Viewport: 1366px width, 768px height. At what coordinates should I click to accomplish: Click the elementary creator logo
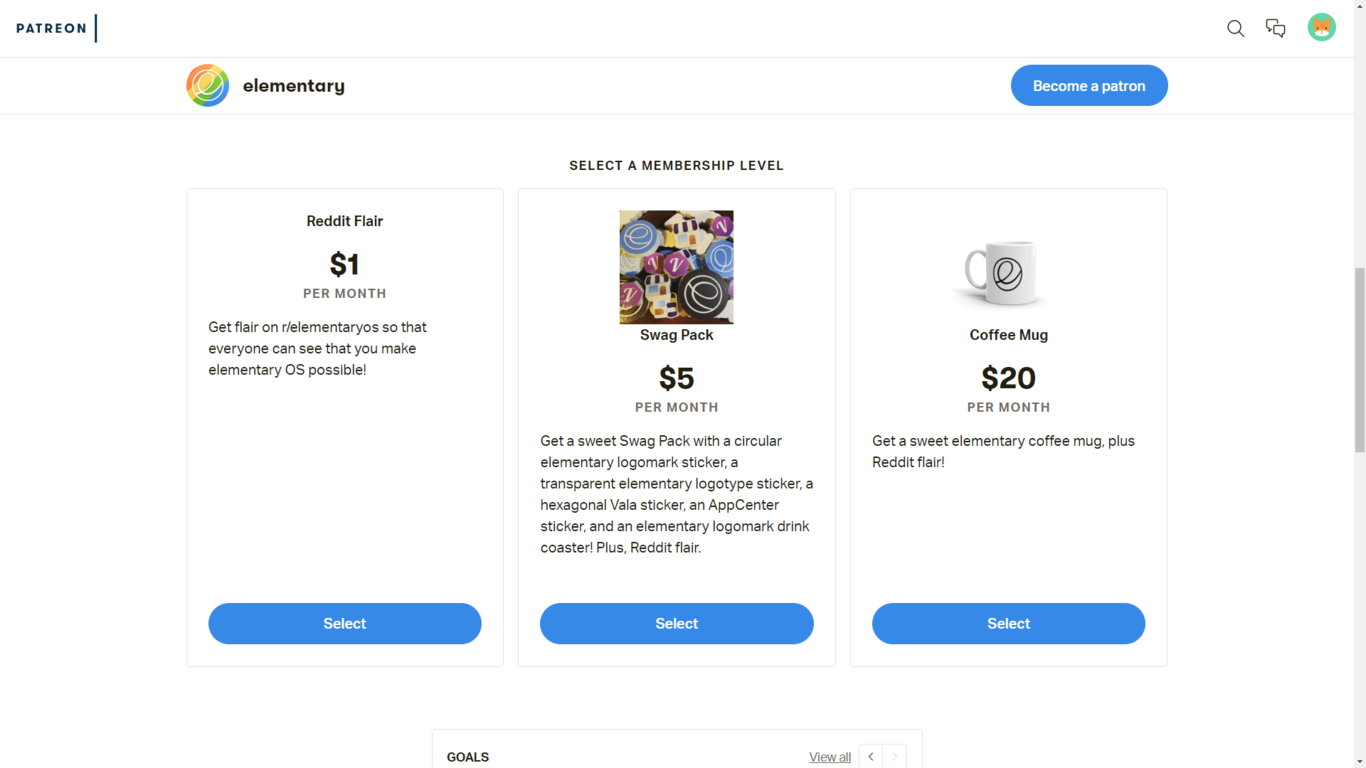tap(207, 85)
